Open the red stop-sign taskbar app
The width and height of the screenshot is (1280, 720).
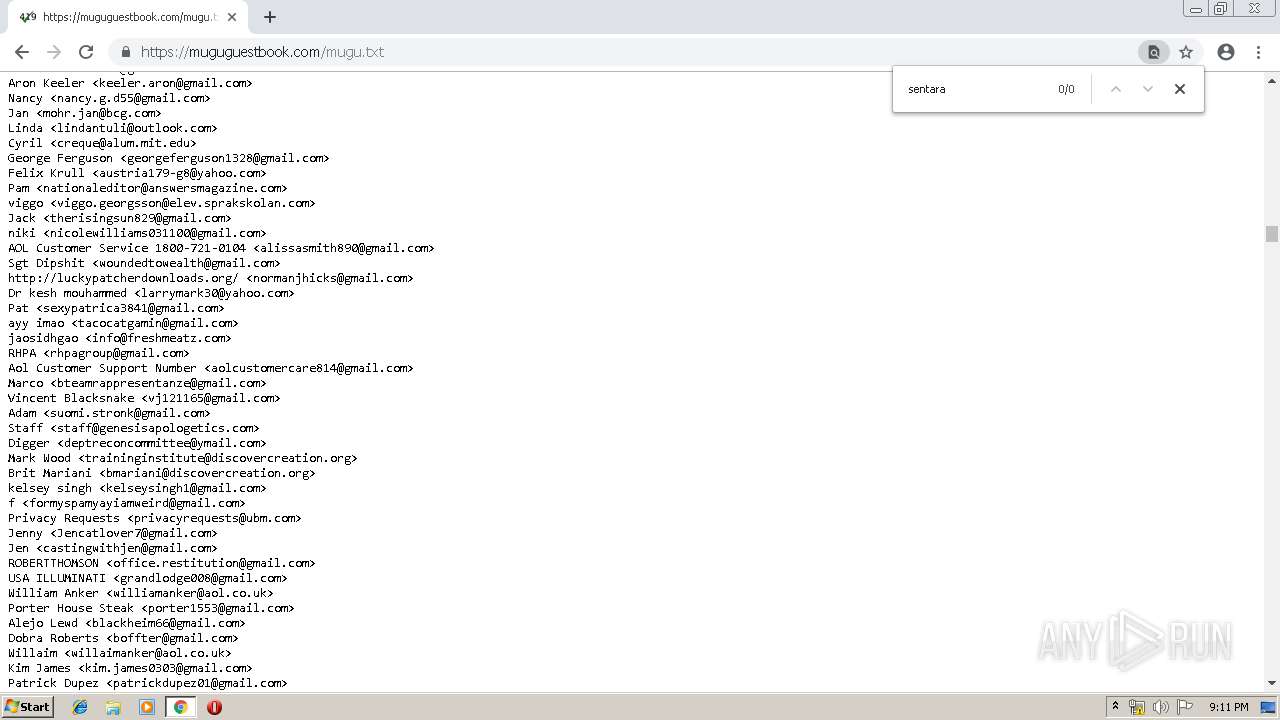[x=214, y=707]
